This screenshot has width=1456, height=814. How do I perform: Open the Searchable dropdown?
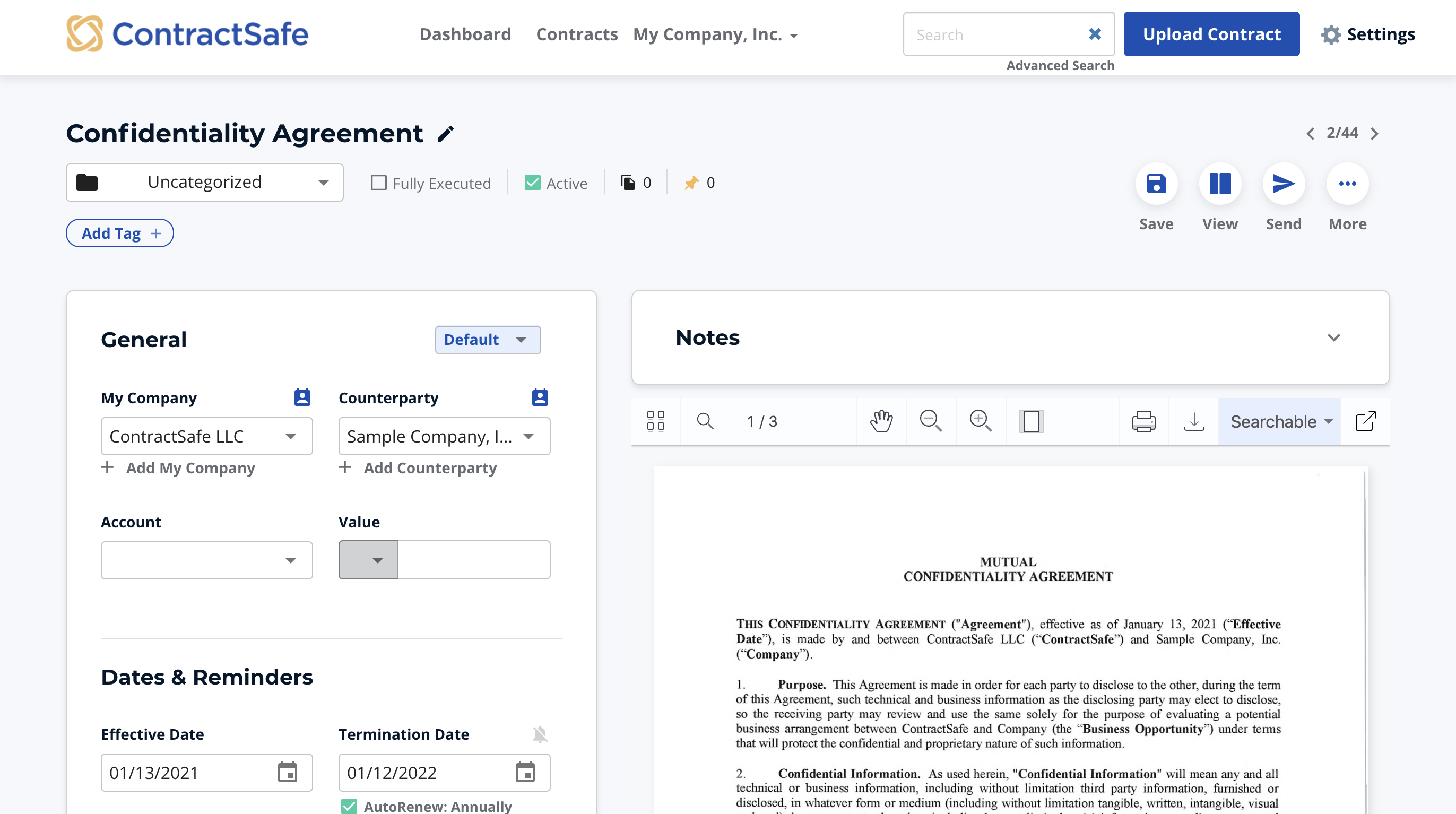1280,421
